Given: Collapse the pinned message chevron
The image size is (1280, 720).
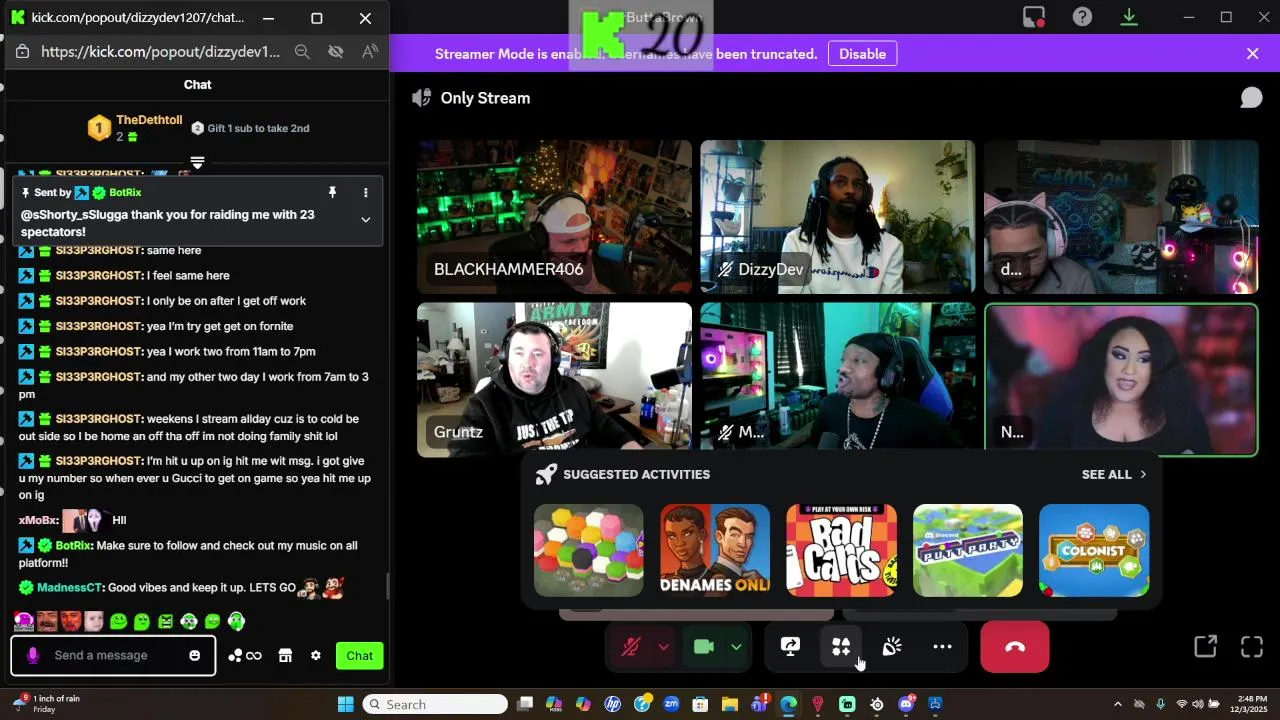Looking at the screenshot, I should click(x=365, y=219).
